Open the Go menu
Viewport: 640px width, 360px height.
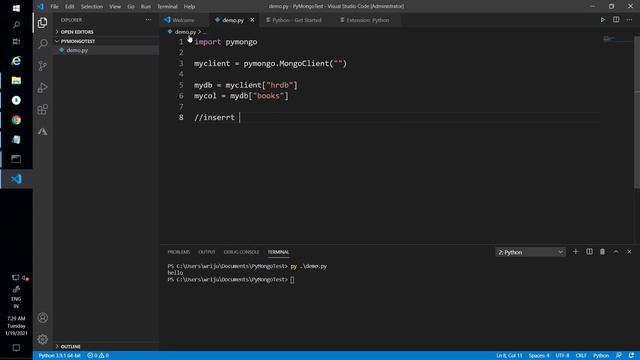pos(131,7)
